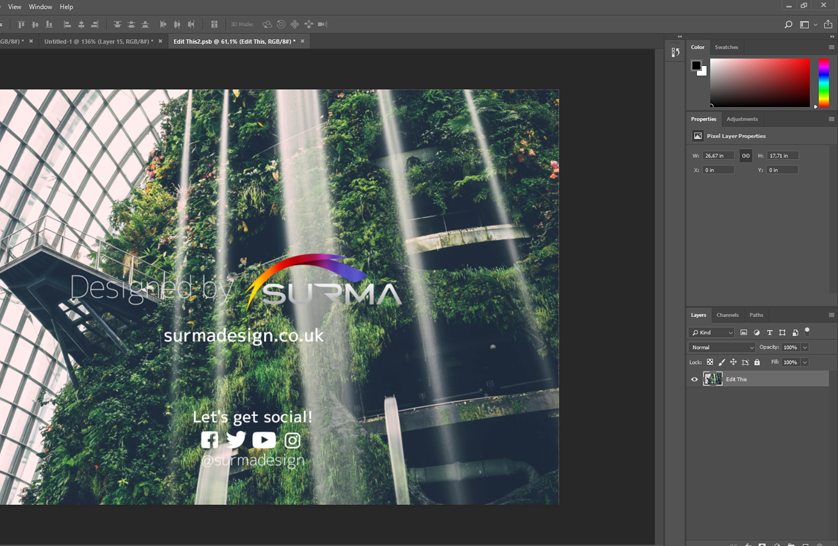
Task: Expand workspace switcher dropdown arrow
Action: pos(816,25)
